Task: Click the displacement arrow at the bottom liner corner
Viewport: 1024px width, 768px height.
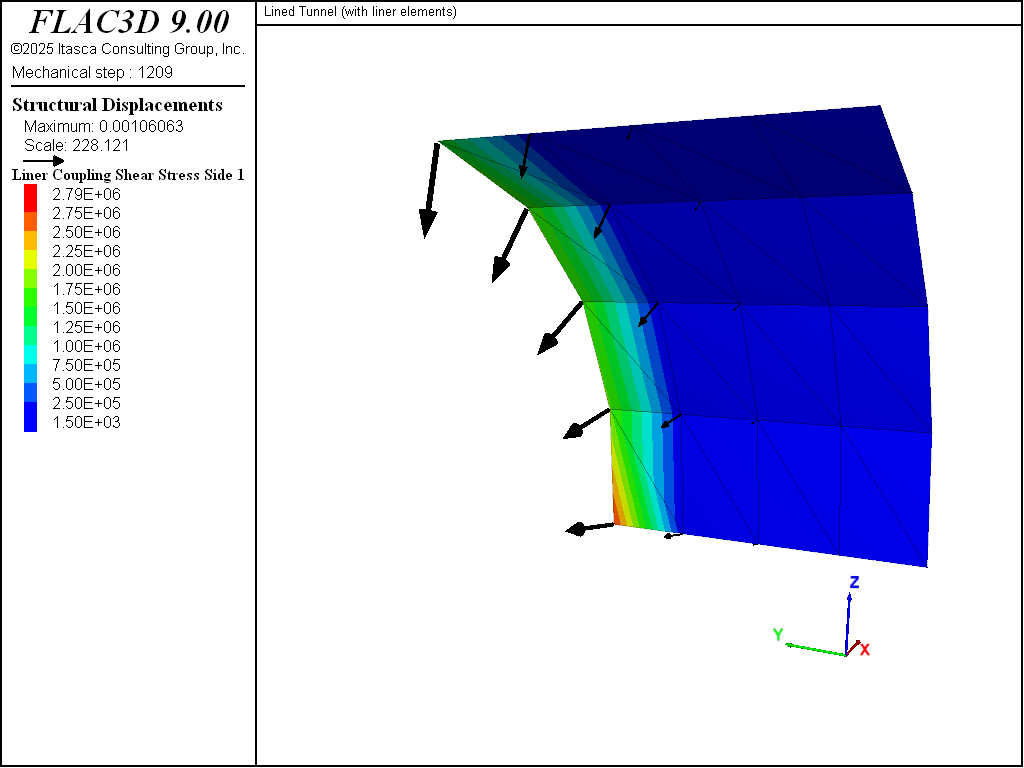Action: tap(590, 528)
